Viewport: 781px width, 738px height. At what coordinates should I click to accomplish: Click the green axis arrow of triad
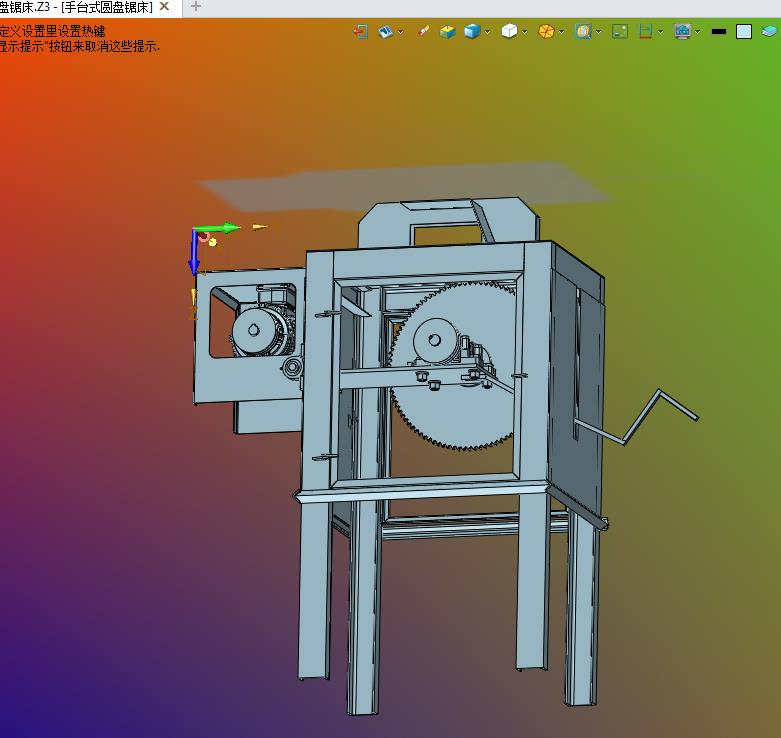[x=219, y=228]
